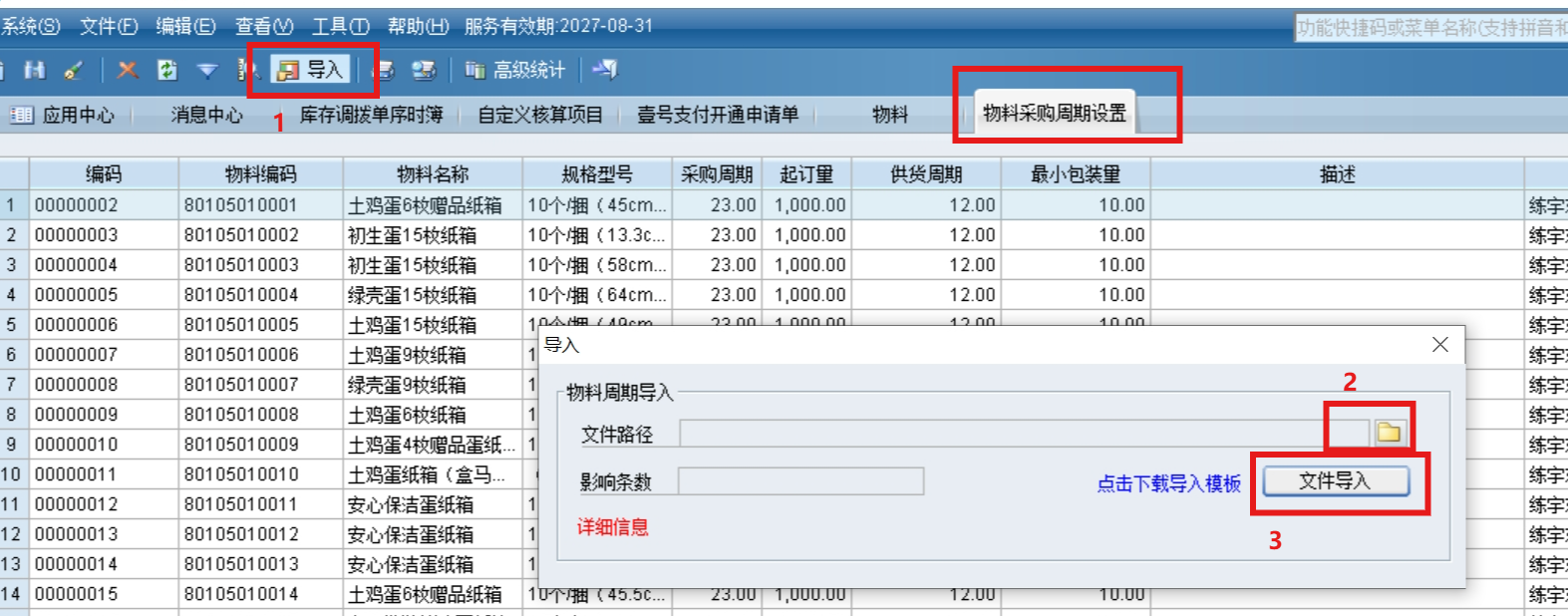Switch to the 自定义核算项目 tab
This screenshot has height=616, width=1568.
(539, 115)
